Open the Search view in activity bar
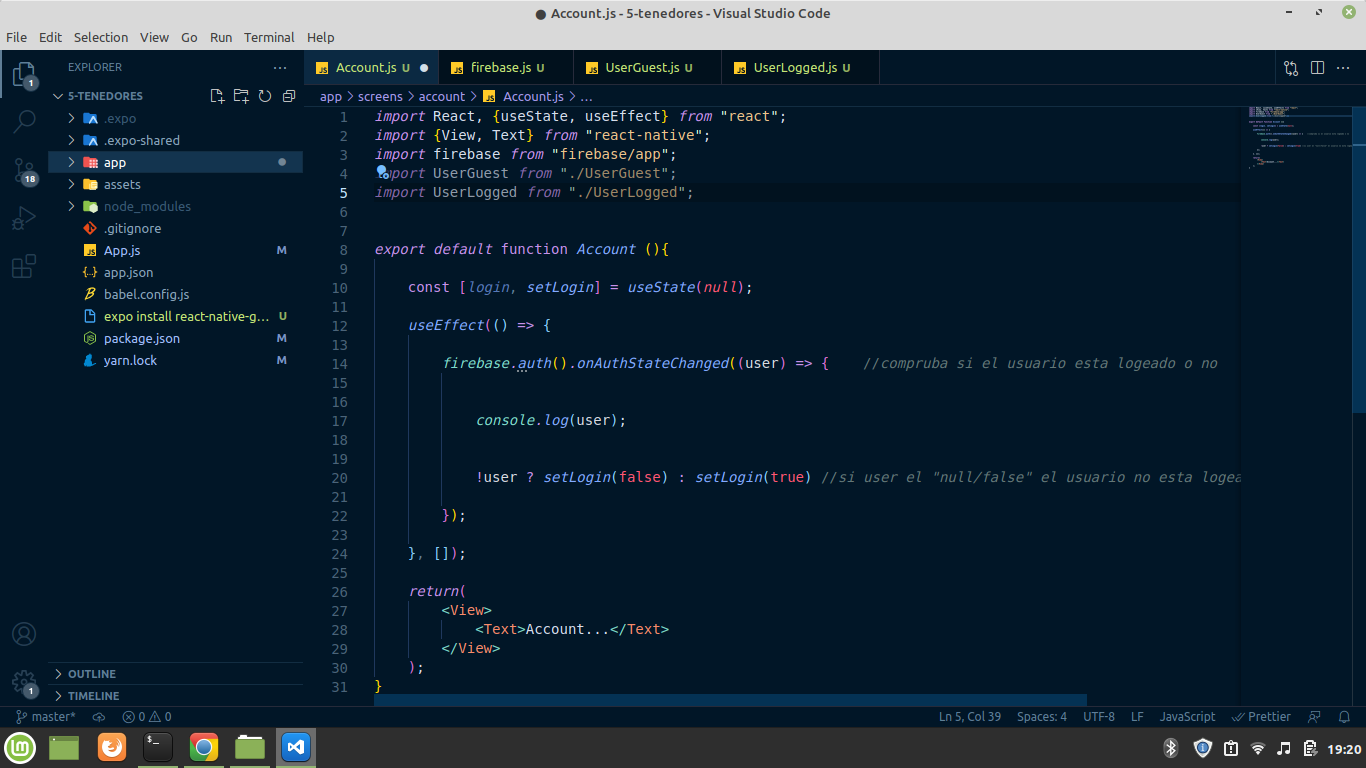 coord(24,122)
